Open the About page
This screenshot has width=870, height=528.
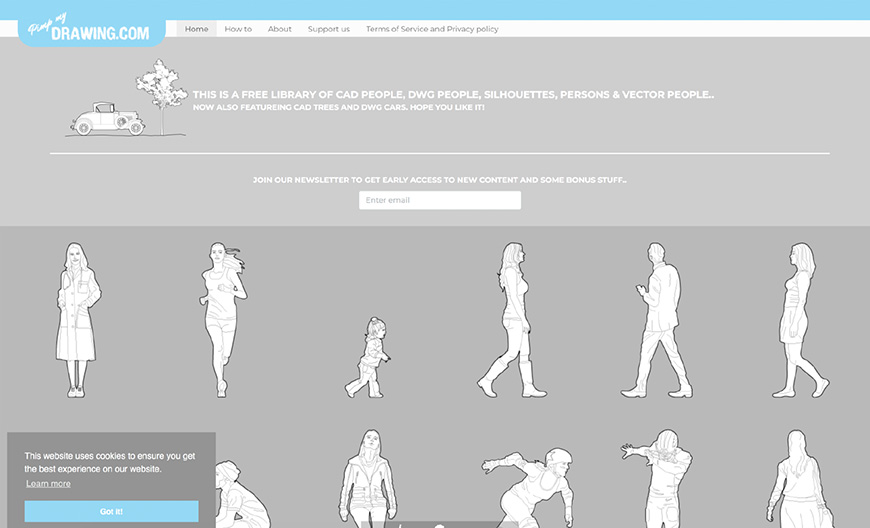pyautogui.click(x=280, y=29)
